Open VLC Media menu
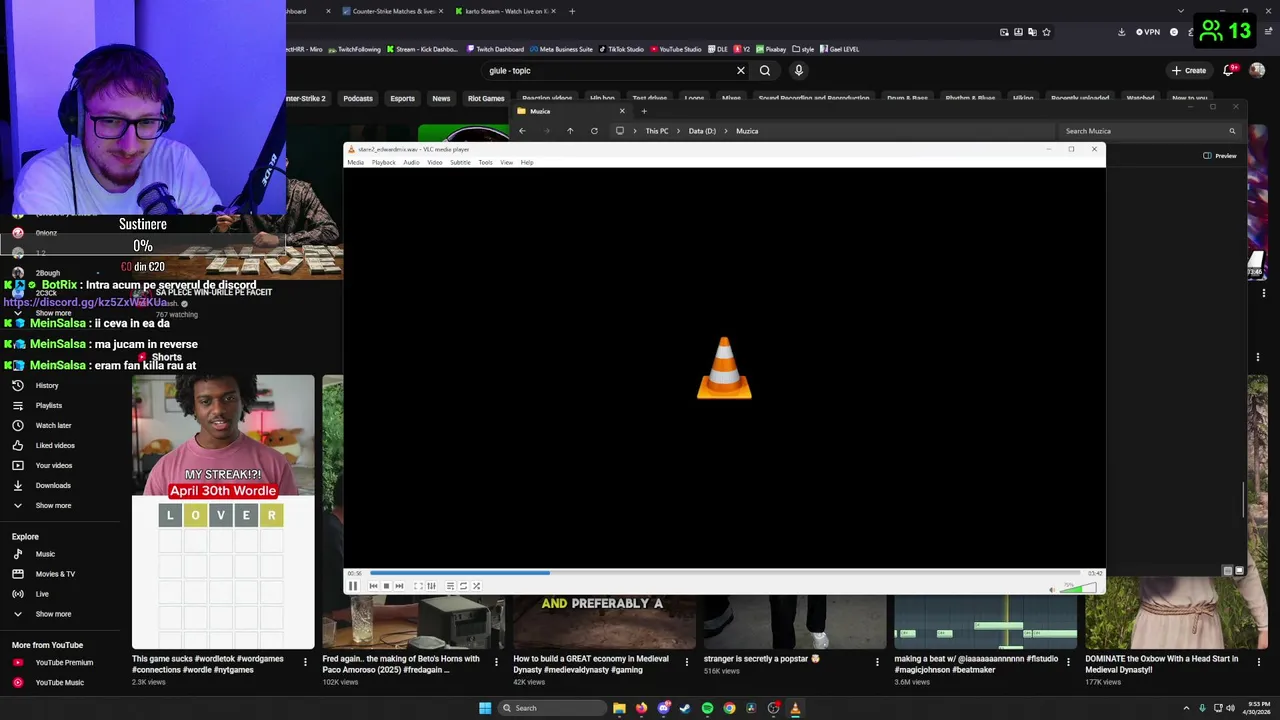The width and height of the screenshot is (1280, 720). click(x=355, y=162)
